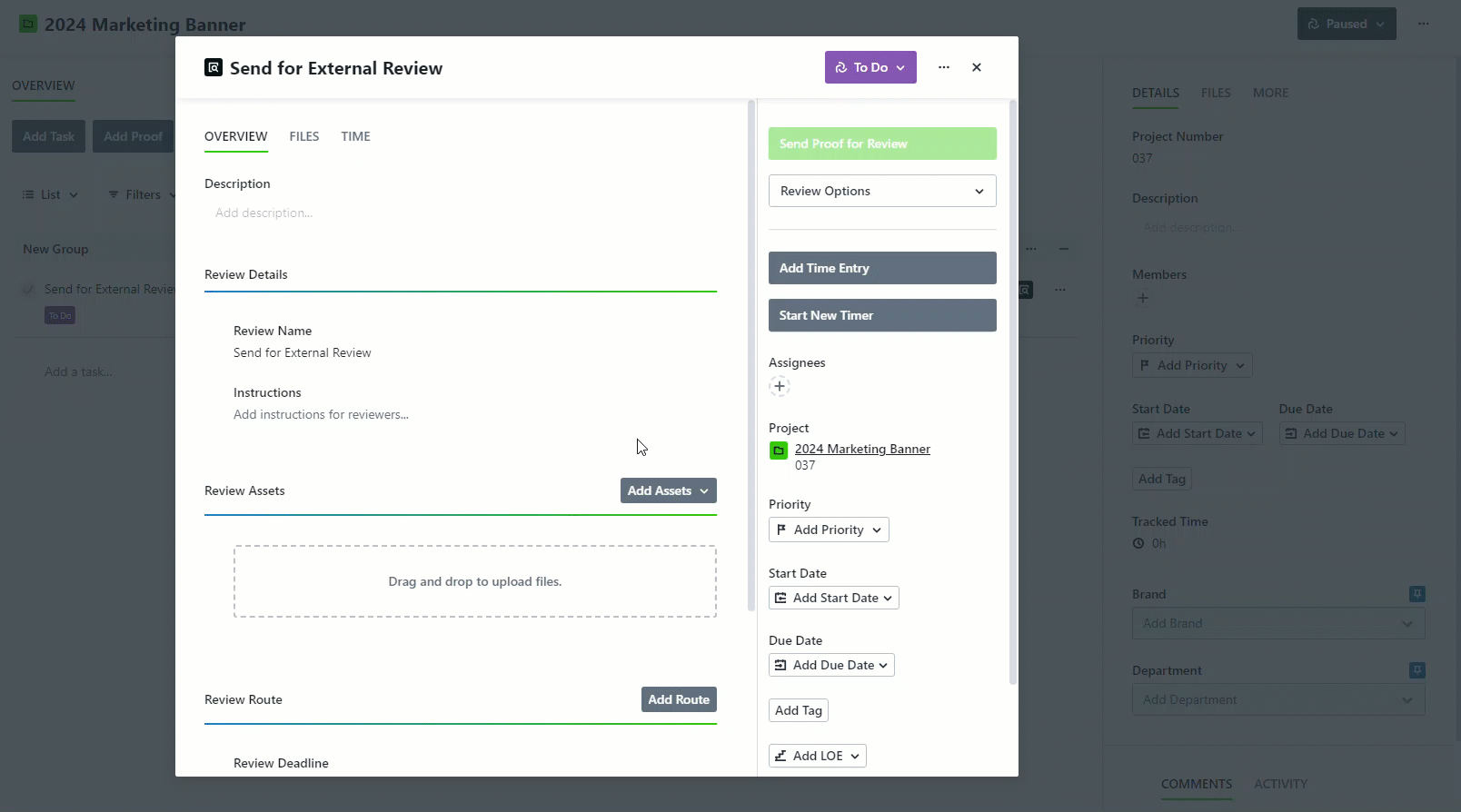Toggle the task completion check in background list
This screenshot has width=1461, height=812.
click(x=29, y=289)
